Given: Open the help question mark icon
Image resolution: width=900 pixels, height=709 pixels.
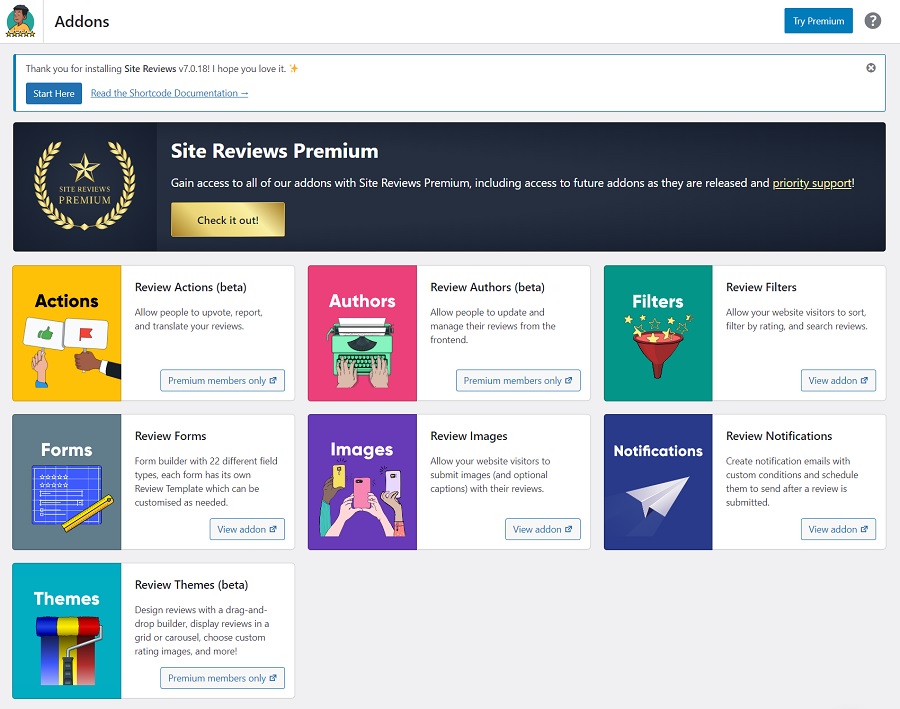Looking at the screenshot, I should [872, 21].
